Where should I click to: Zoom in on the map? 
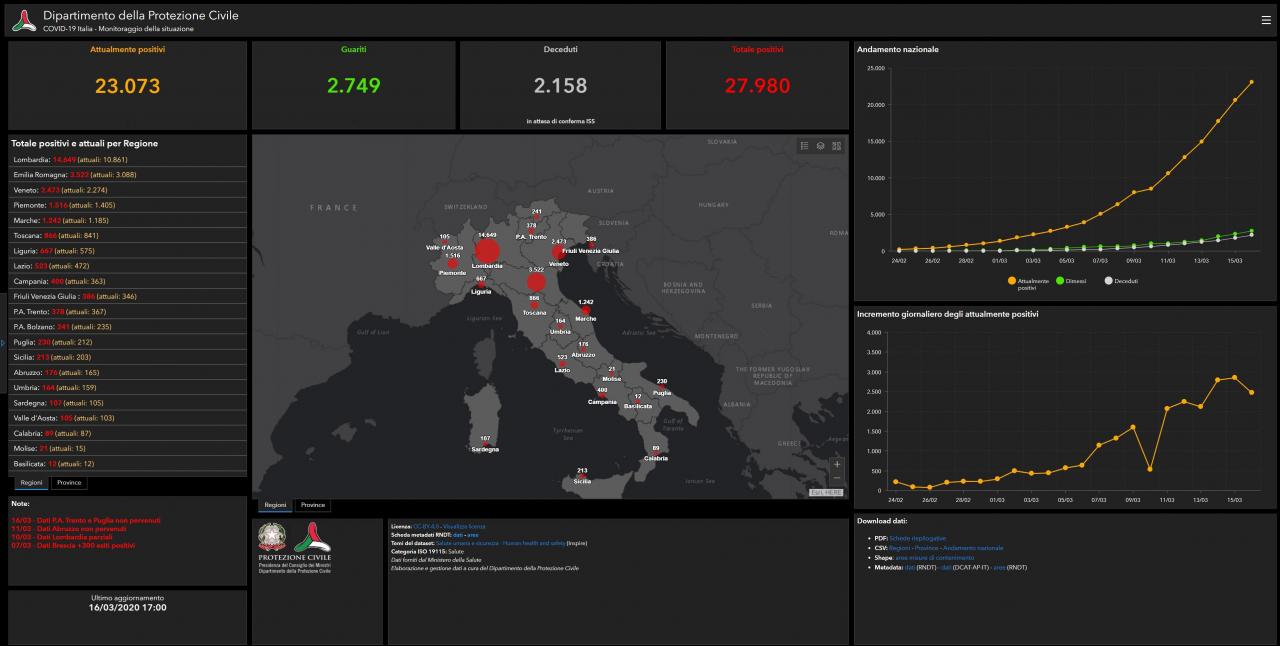click(837, 464)
